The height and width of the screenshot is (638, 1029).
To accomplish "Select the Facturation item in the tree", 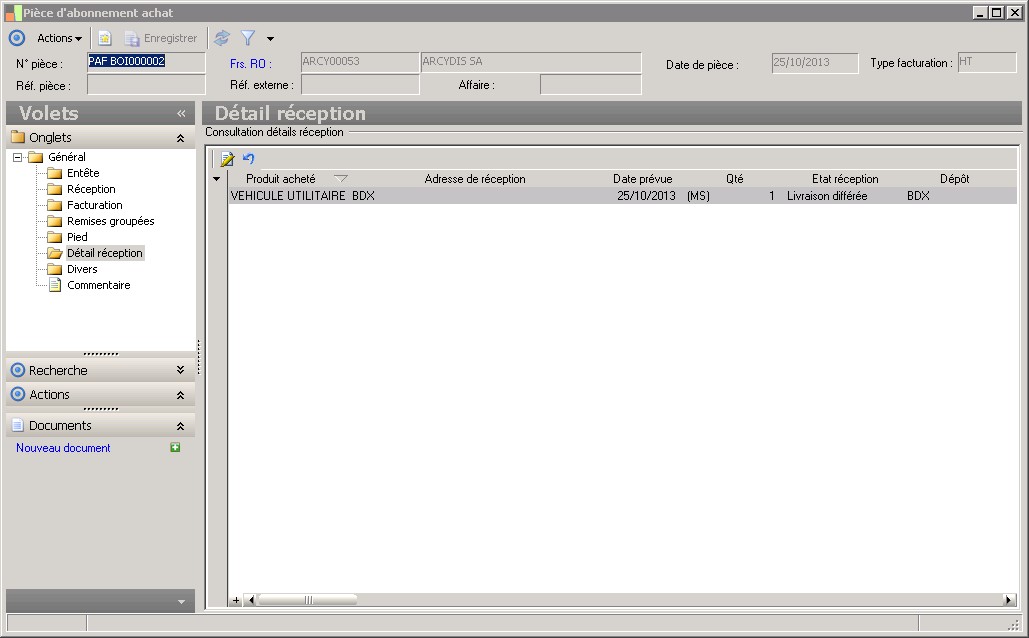I will tap(94, 205).
